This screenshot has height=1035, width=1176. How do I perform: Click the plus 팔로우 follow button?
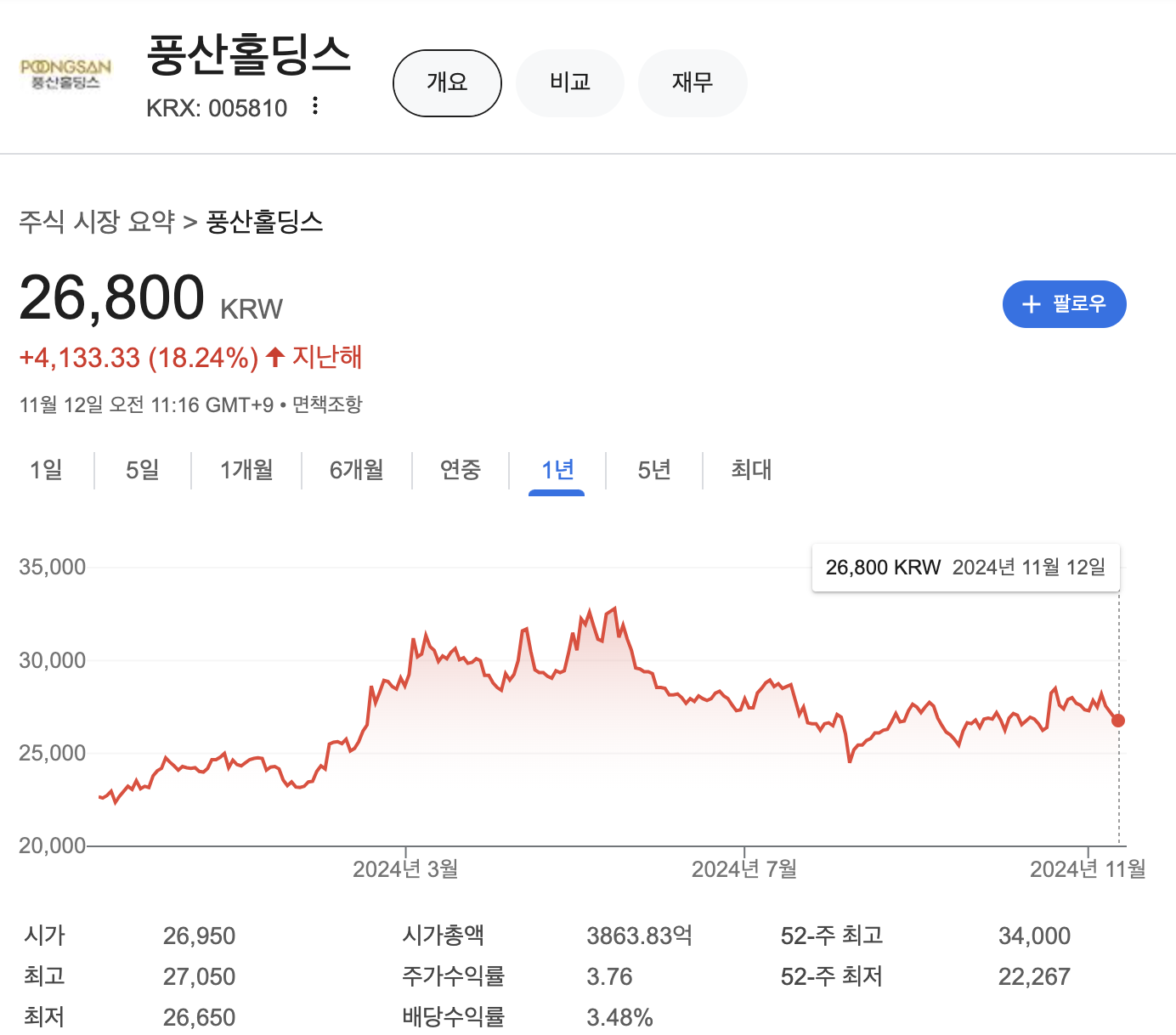1065,304
